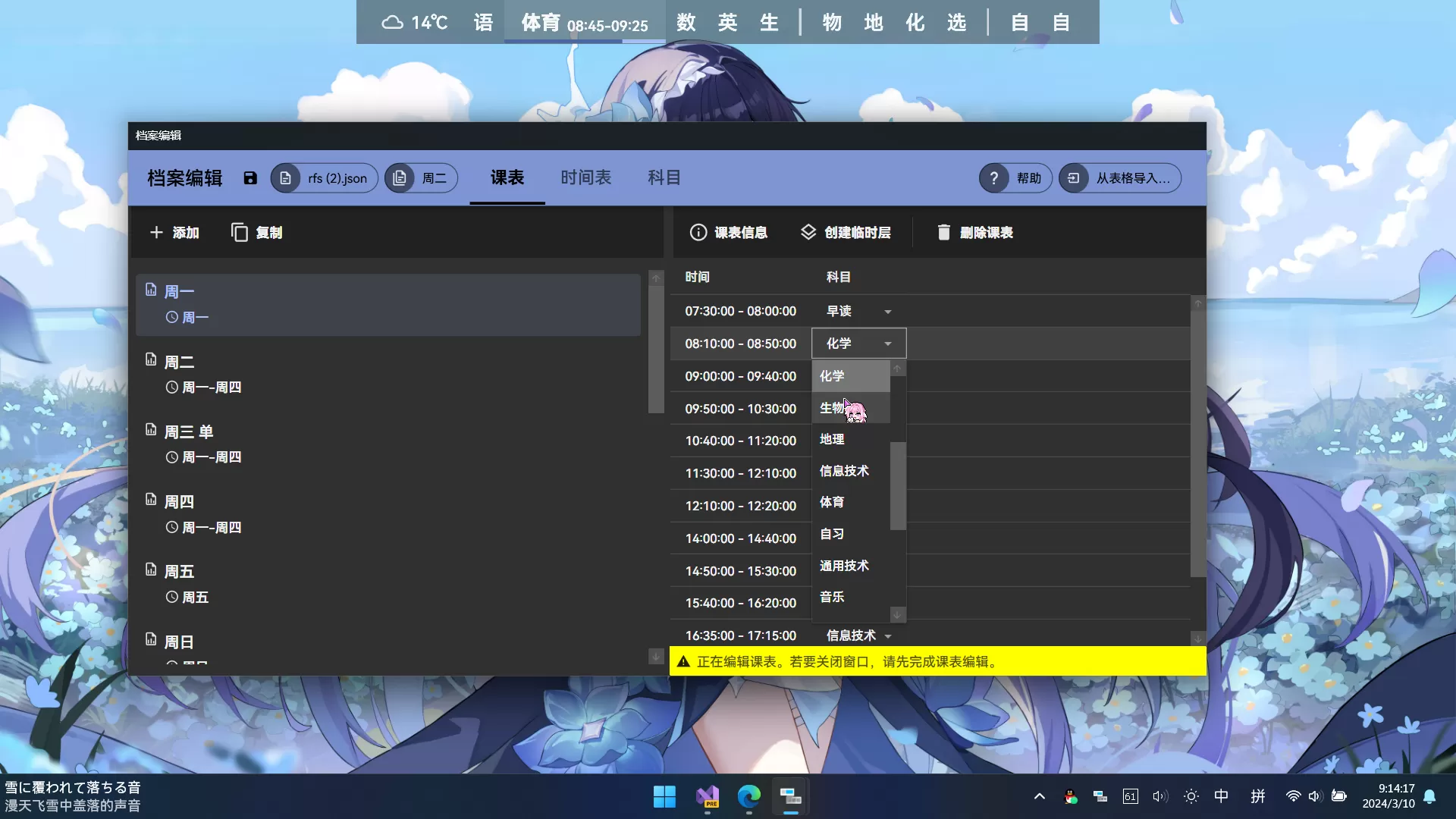Click the 从表格导入 import button
This screenshot has width=1456, height=819.
[1119, 177]
